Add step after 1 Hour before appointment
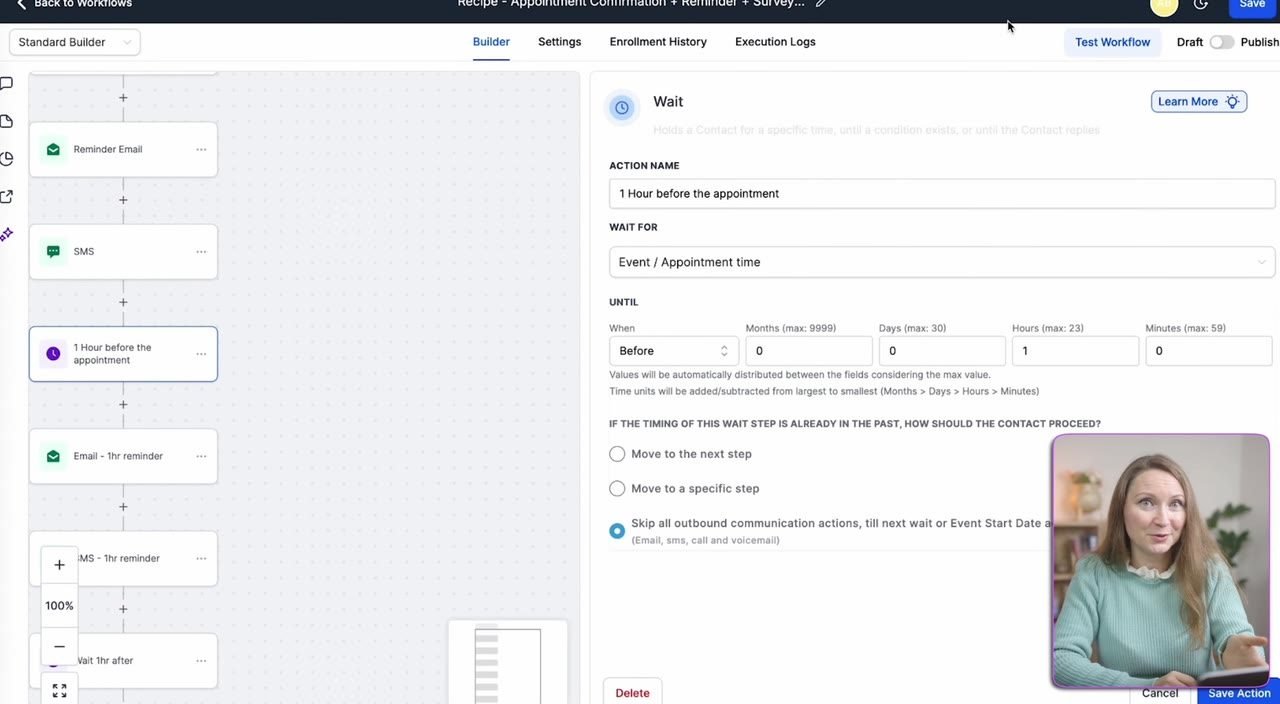This screenshot has width=1280, height=704. pos(123,405)
